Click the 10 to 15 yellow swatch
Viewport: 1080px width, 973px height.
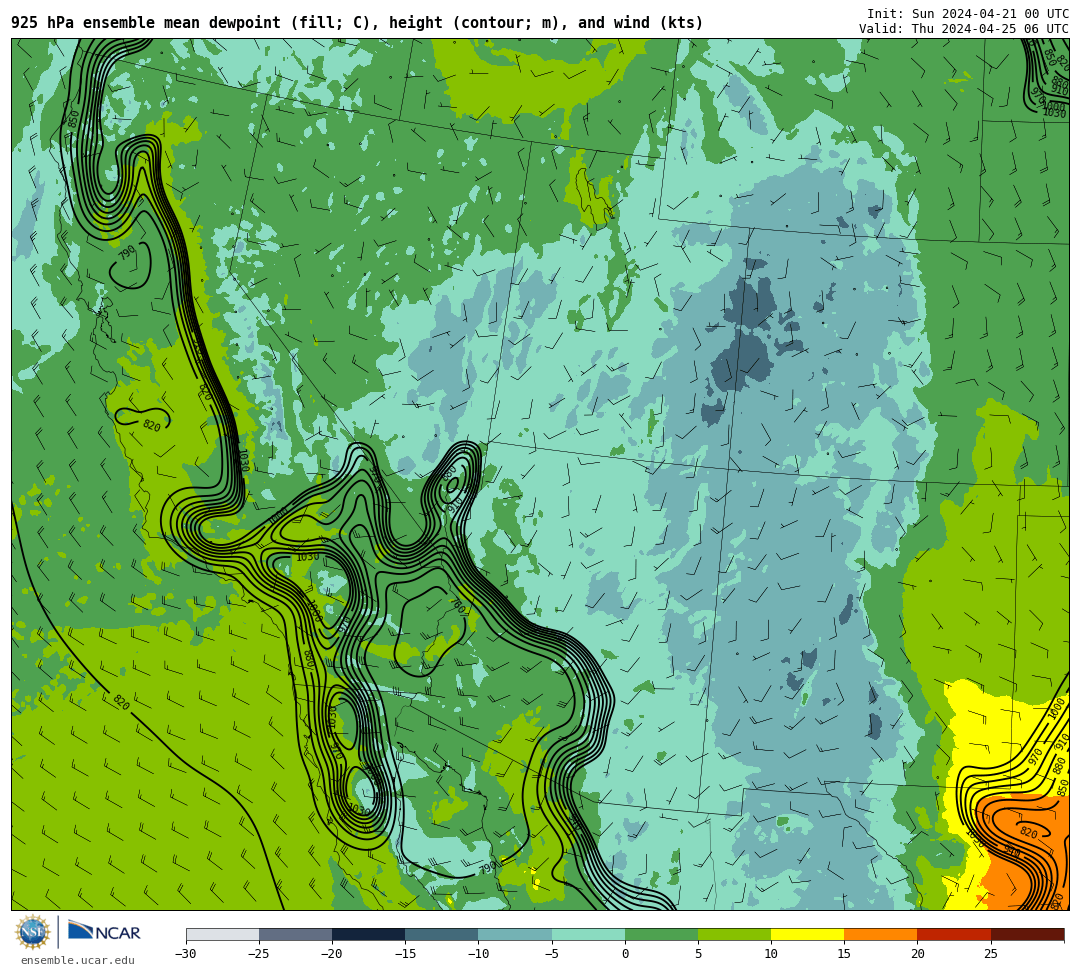click(x=807, y=934)
